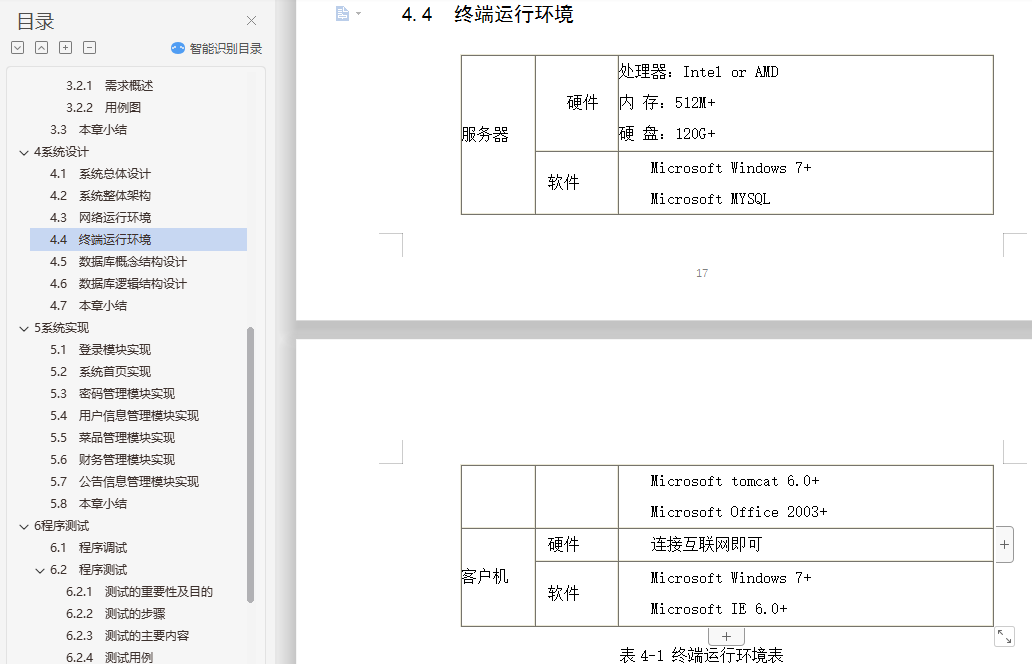Open dropdown arrow next to heading document icon
This screenshot has width=1032, height=664.
pyautogui.click(x=359, y=13)
